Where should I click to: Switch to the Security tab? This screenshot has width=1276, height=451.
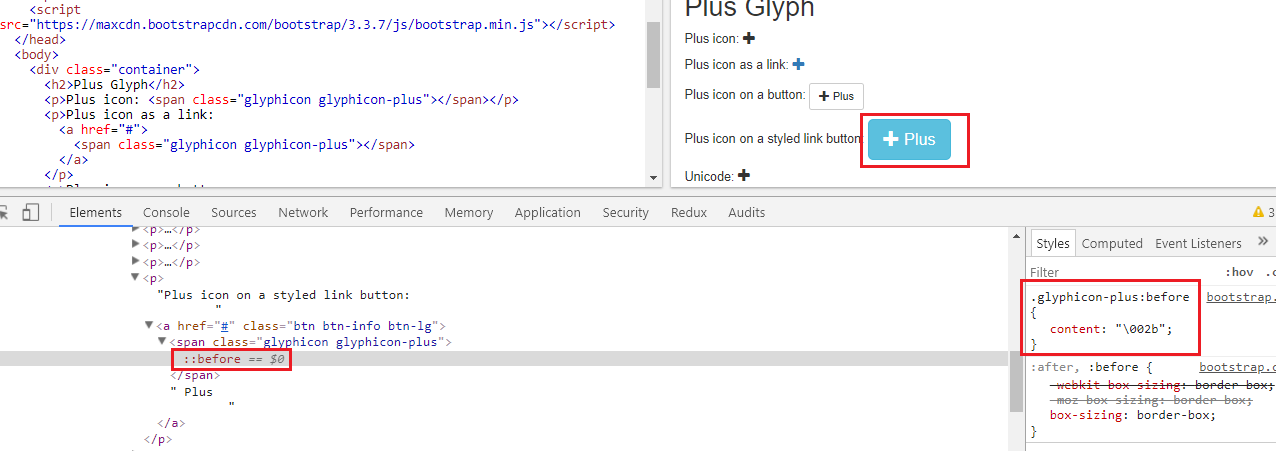coord(626,212)
